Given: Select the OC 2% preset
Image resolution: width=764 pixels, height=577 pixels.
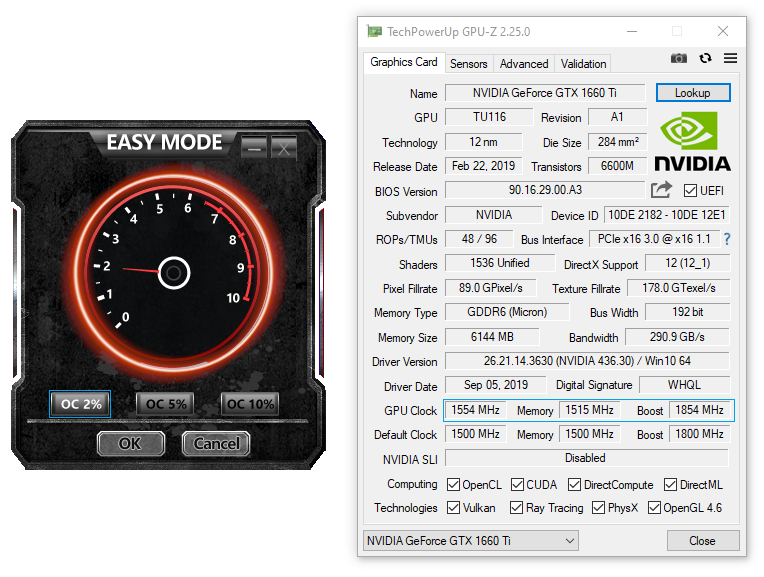Looking at the screenshot, I should pyautogui.click(x=80, y=404).
